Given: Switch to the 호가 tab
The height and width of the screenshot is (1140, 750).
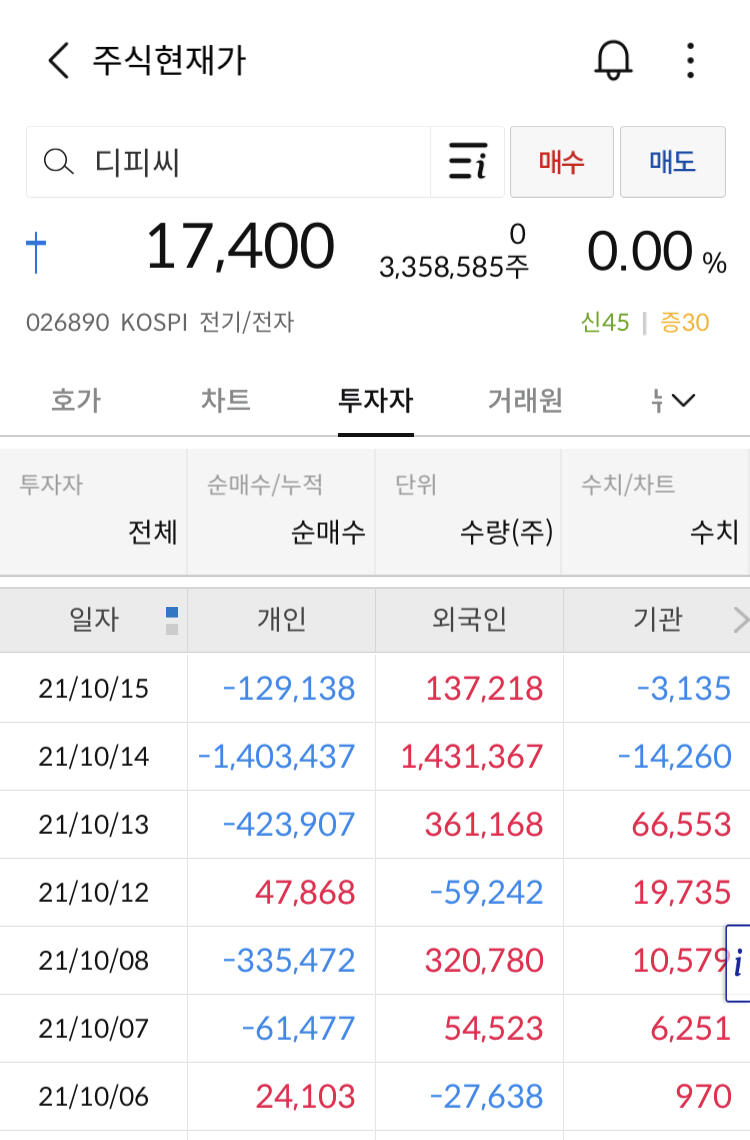Looking at the screenshot, I should click(76, 401).
